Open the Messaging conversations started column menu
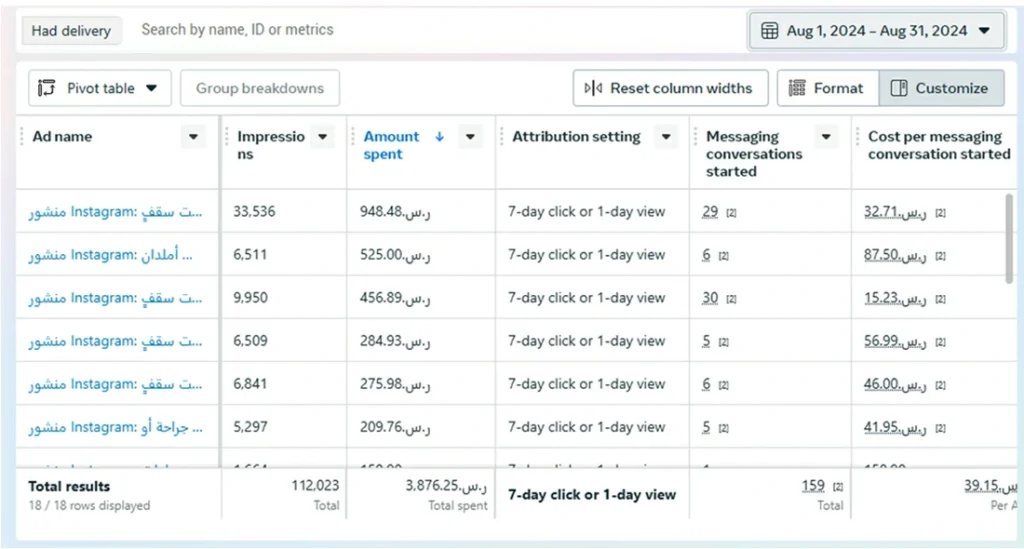 click(826, 137)
